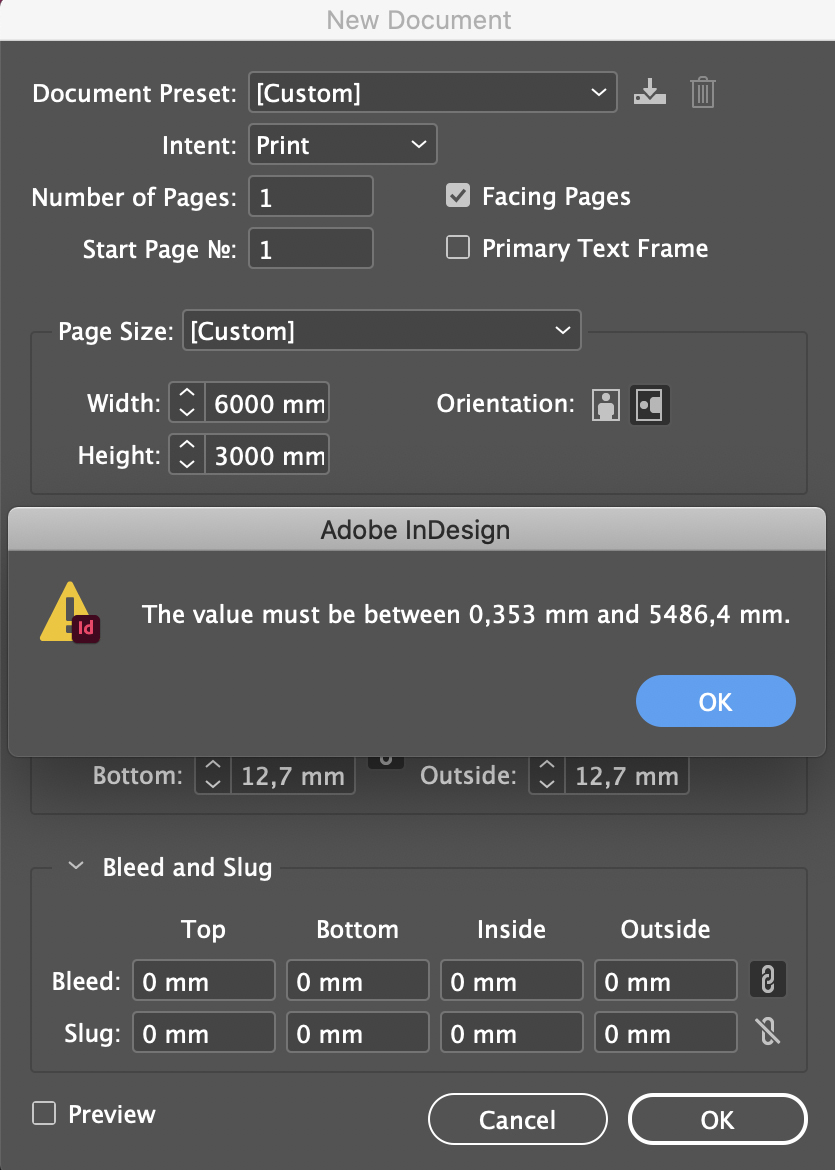Enable the Preview checkbox
This screenshot has height=1170, width=835.
point(44,1113)
